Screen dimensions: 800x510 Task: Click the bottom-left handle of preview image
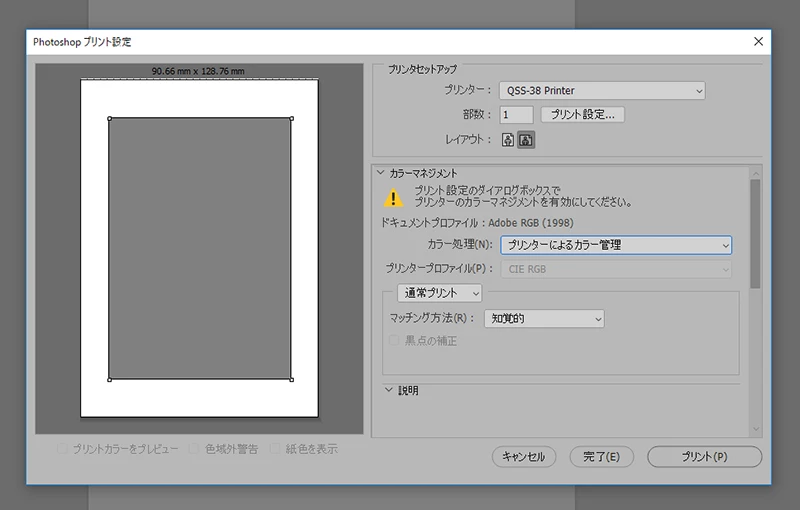tap(110, 379)
